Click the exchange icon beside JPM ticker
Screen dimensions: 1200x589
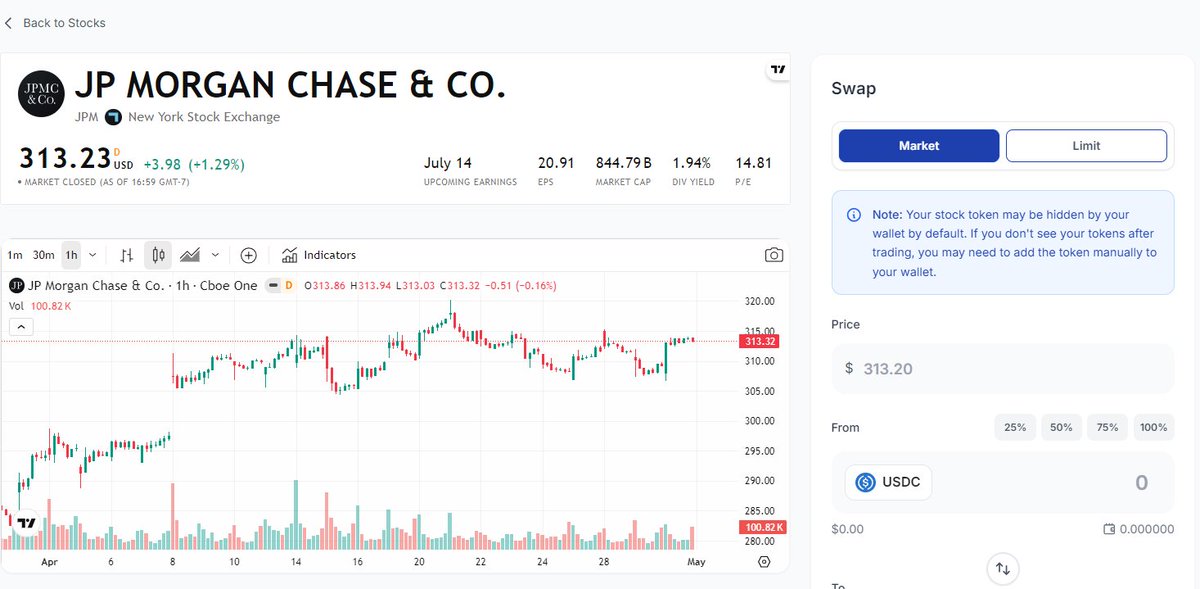[113, 117]
